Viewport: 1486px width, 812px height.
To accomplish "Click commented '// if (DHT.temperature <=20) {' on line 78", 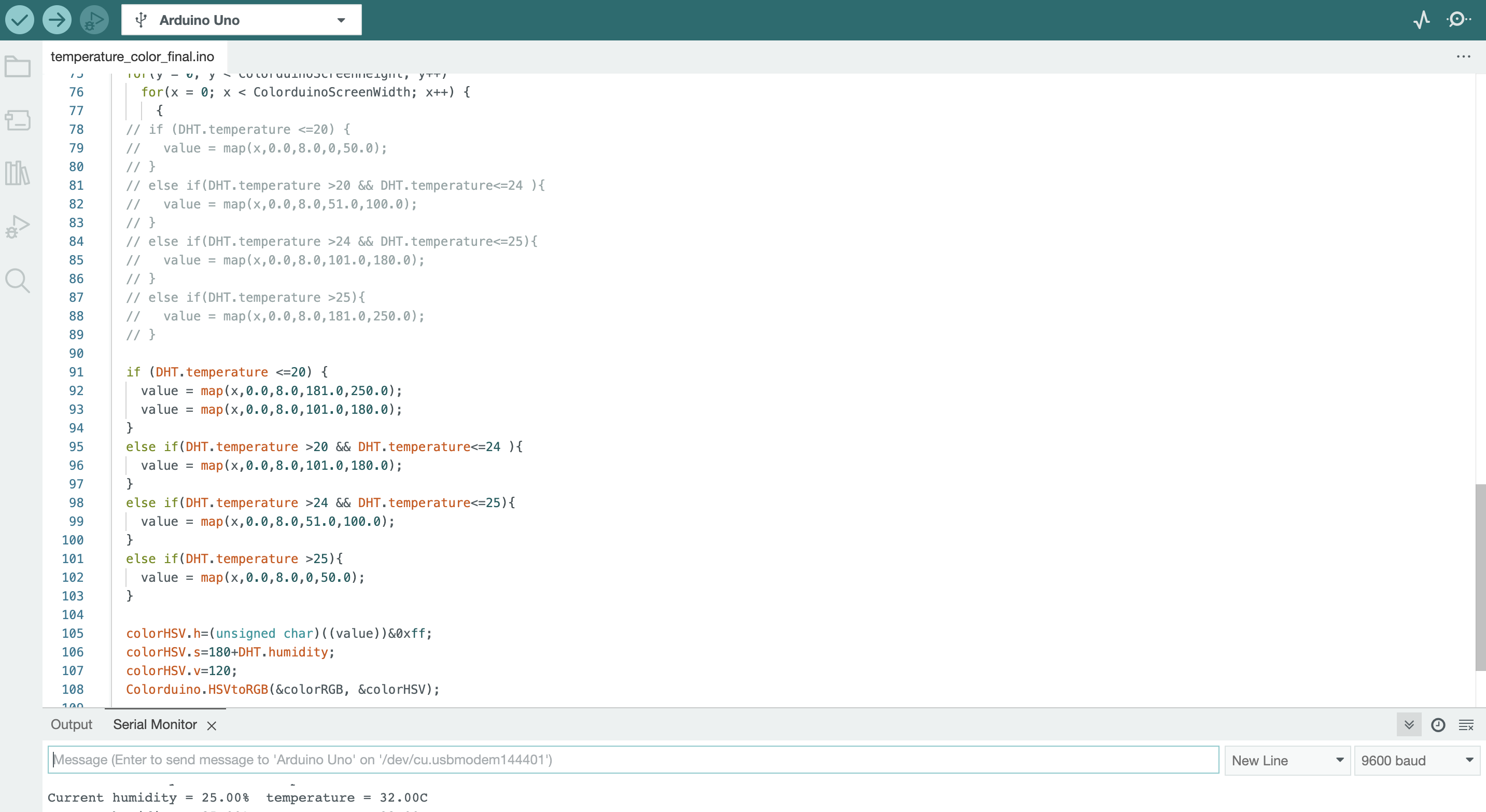I will 237,130.
